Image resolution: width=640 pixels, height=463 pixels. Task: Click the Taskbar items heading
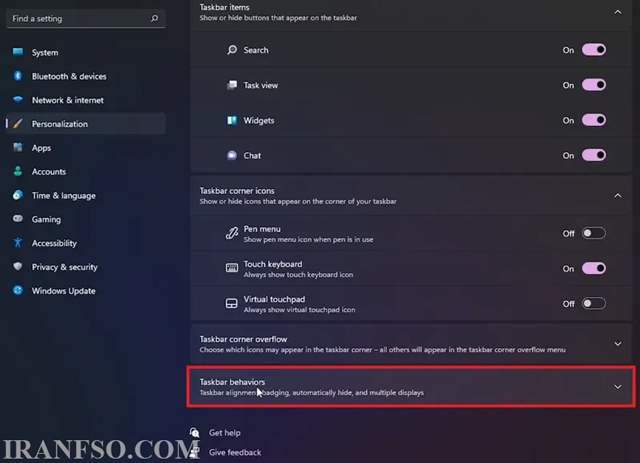coord(224,7)
